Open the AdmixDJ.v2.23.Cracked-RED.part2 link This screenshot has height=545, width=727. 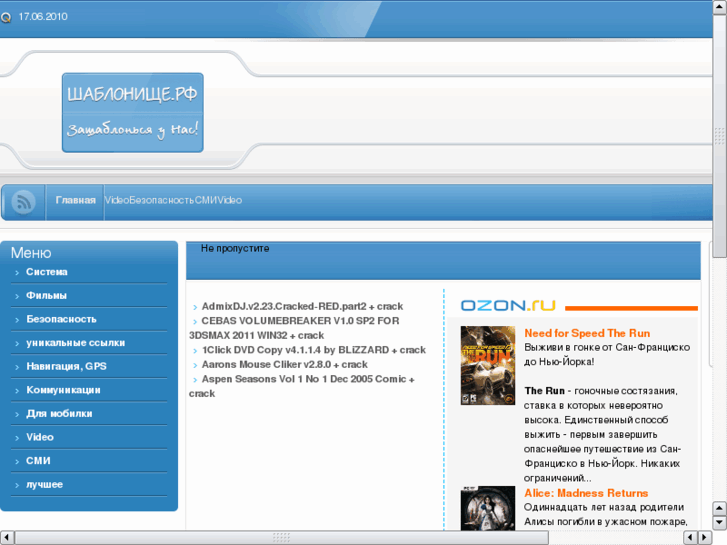pyautogui.click(x=302, y=306)
